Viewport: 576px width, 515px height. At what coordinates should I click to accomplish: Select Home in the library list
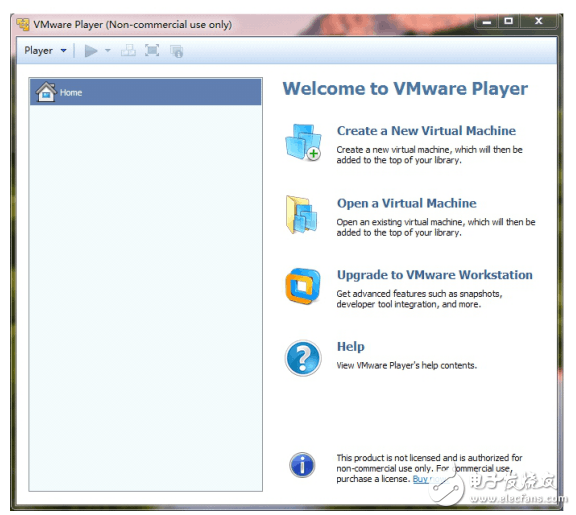(146, 92)
